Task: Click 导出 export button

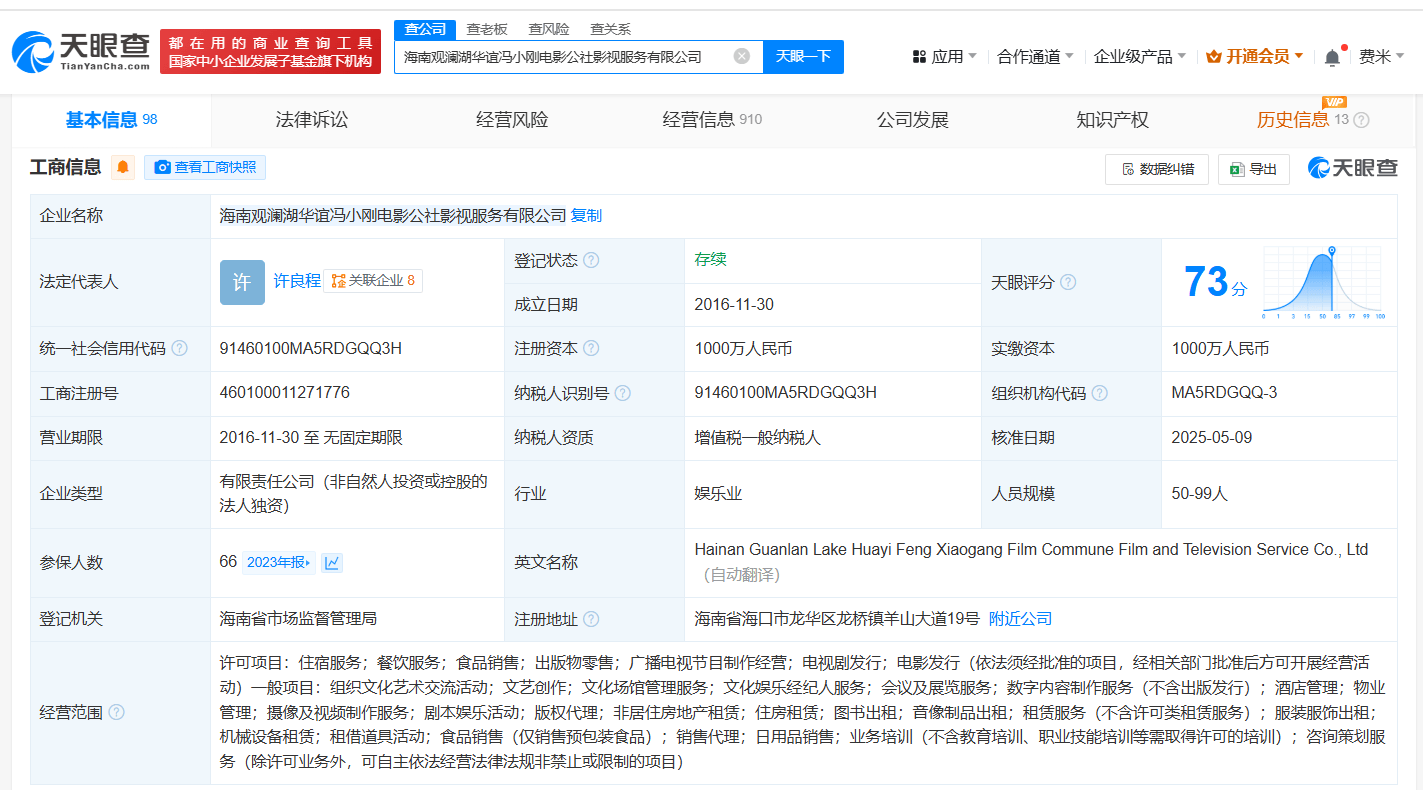Action: pyautogui.click(x=1253, y=169)
